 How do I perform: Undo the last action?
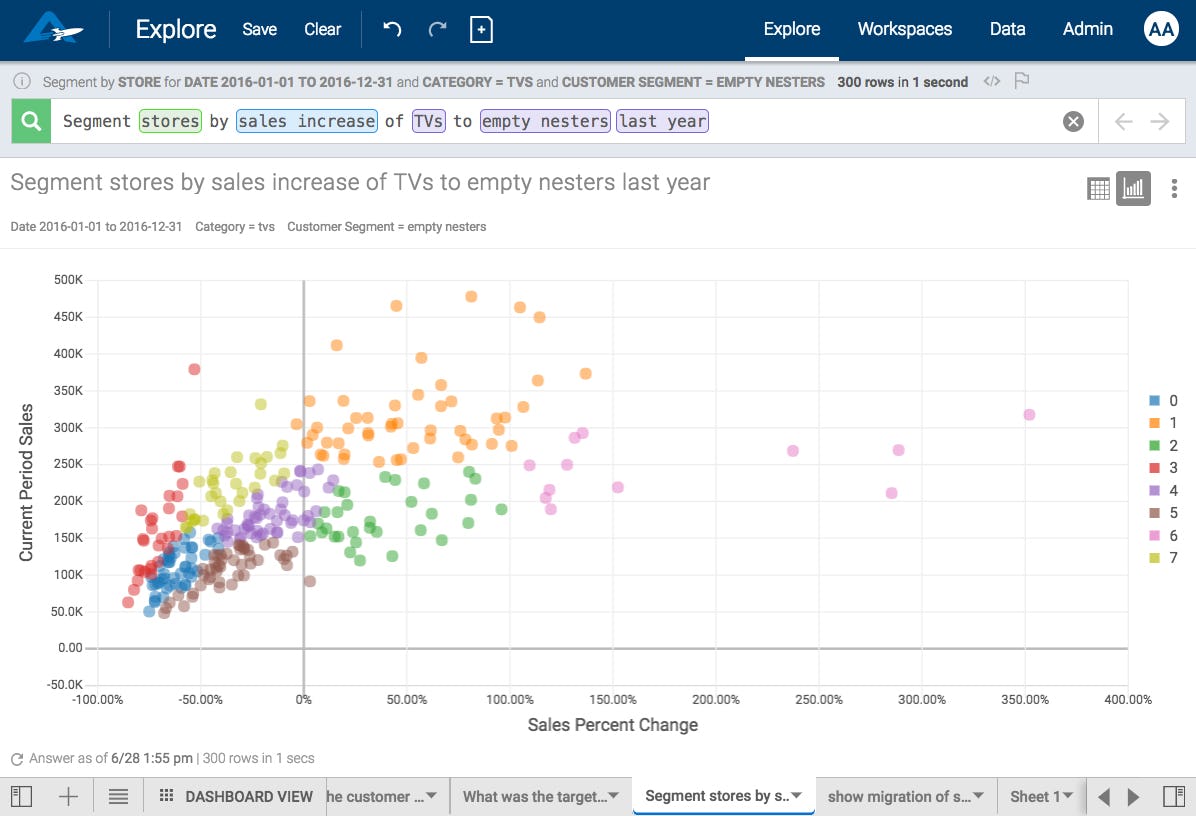tap(392, 29)
